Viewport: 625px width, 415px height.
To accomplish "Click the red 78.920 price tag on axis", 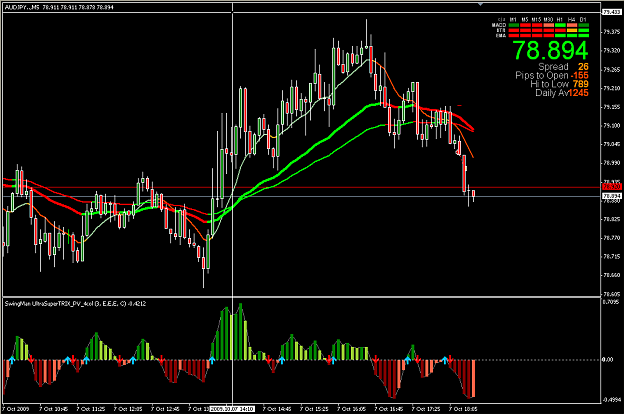I will click(612, 187).
